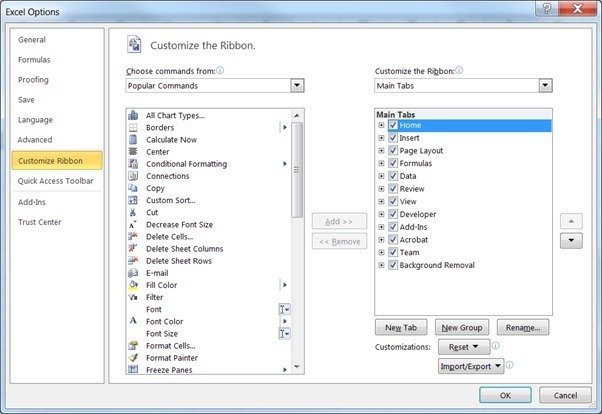The height and width of the screenshot is (414, 602).
Task: Open the Import/Export dropdown button
Action: click(471, 366)
